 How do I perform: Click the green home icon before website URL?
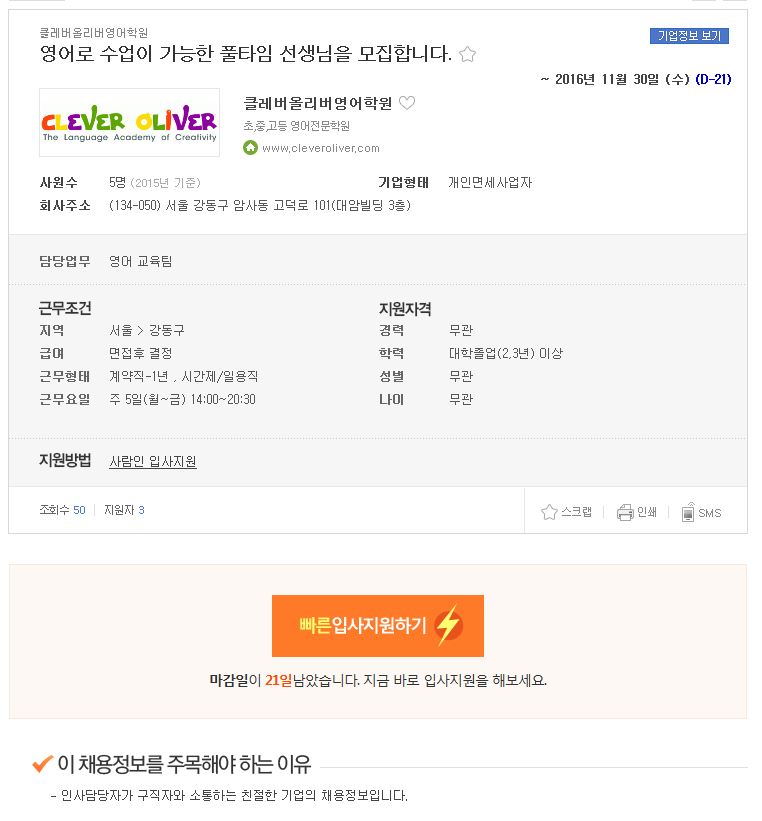click(x=250, y=148)
